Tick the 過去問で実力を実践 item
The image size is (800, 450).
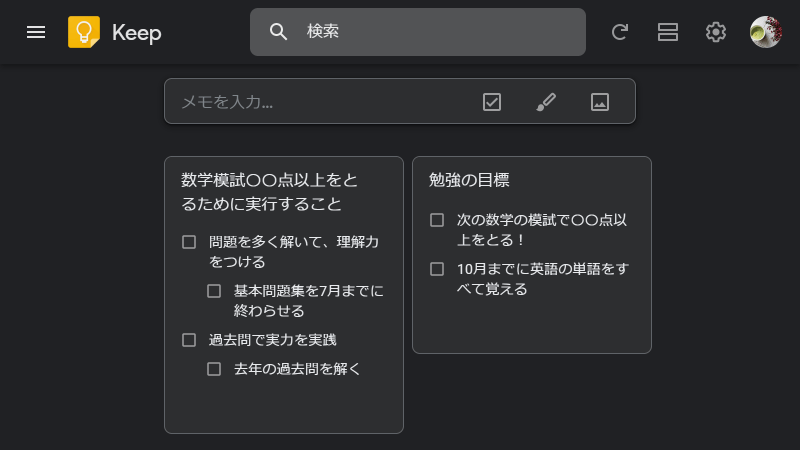189,340
